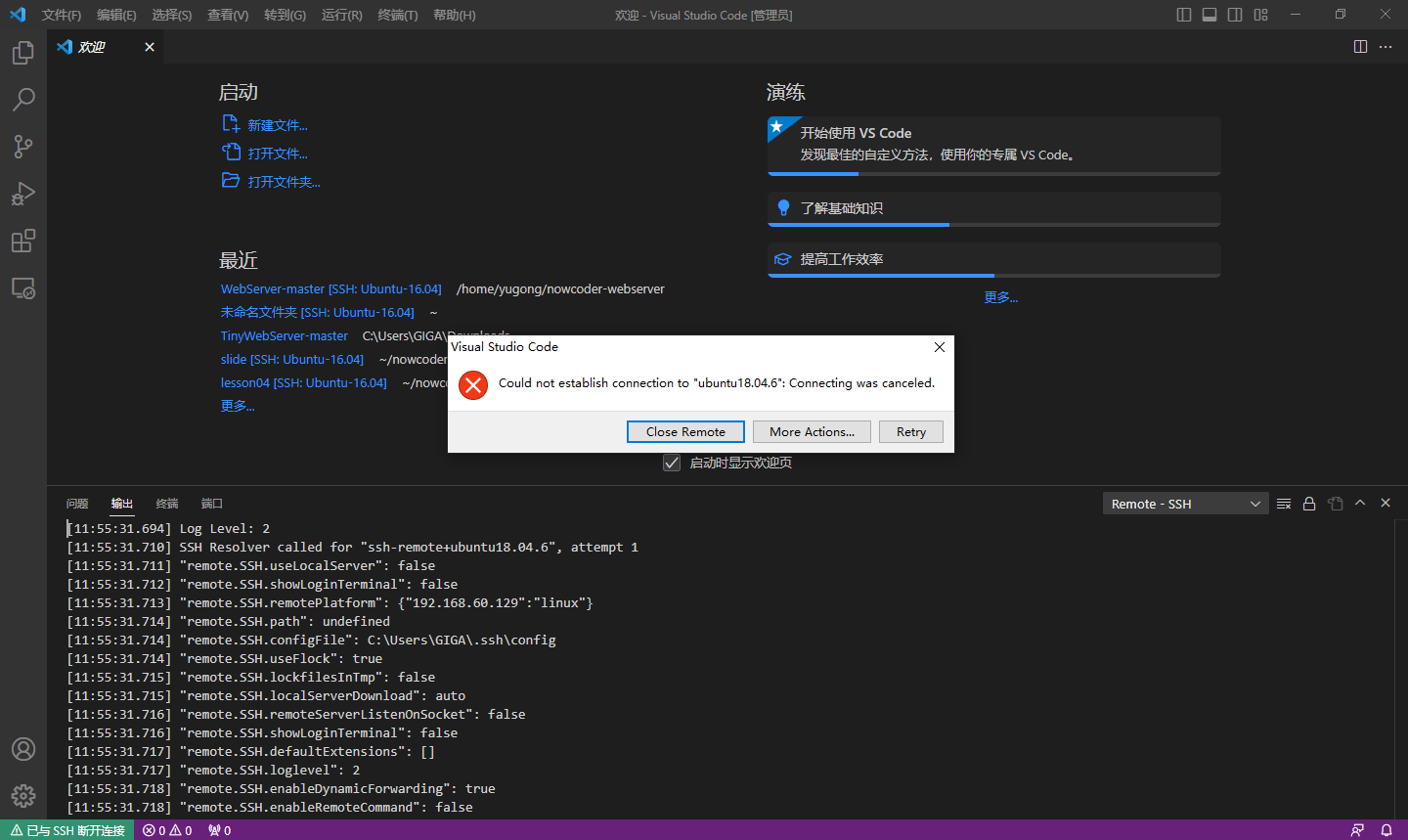
Task: Toggle secondary side bar layout icon
Action: (x=1235, y=15)
